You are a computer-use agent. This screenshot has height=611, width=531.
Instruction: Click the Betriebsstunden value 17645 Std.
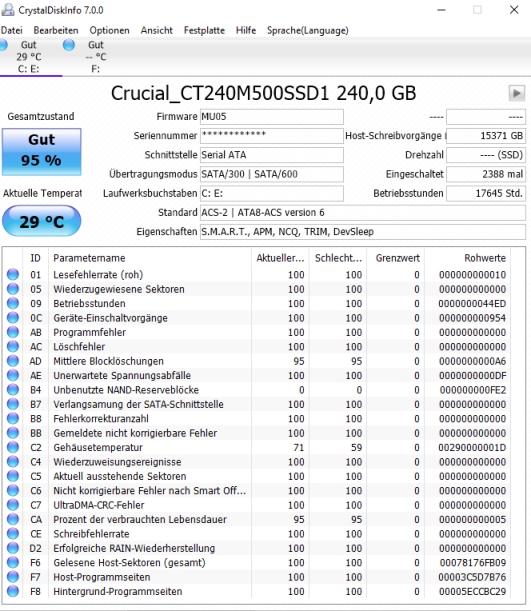pos(486,193)
